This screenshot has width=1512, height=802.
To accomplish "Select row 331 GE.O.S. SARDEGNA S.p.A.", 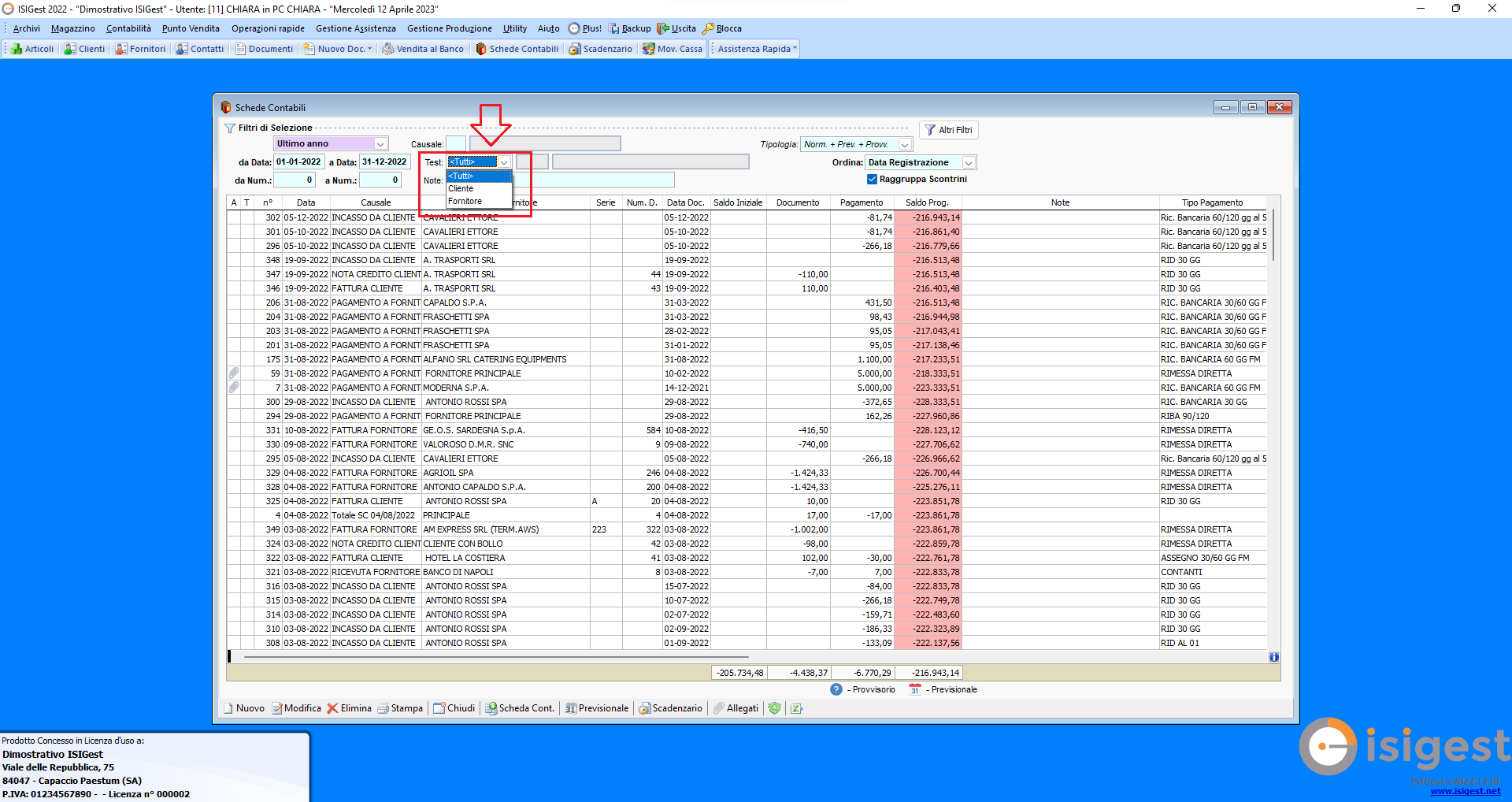I will pos(747,430).
